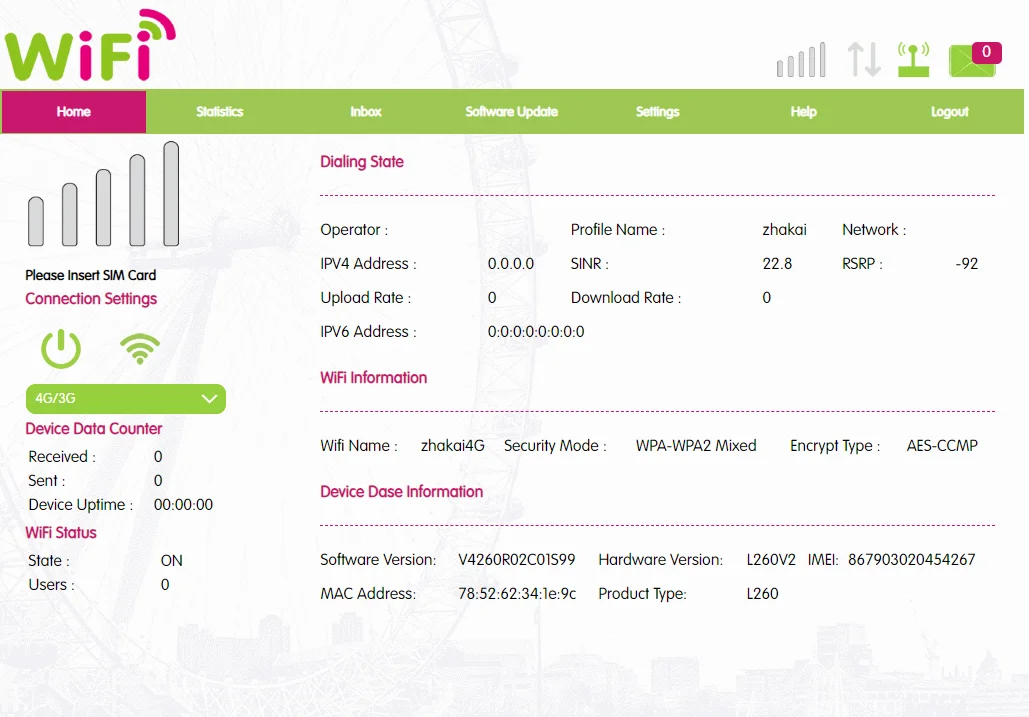Click the MAC address value
The width and height of the screenshot is (1029, 717).
517,594
